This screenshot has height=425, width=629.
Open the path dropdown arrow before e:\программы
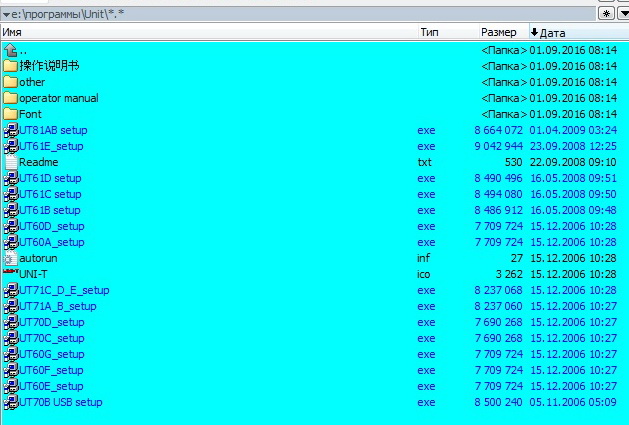pos(6,14)
